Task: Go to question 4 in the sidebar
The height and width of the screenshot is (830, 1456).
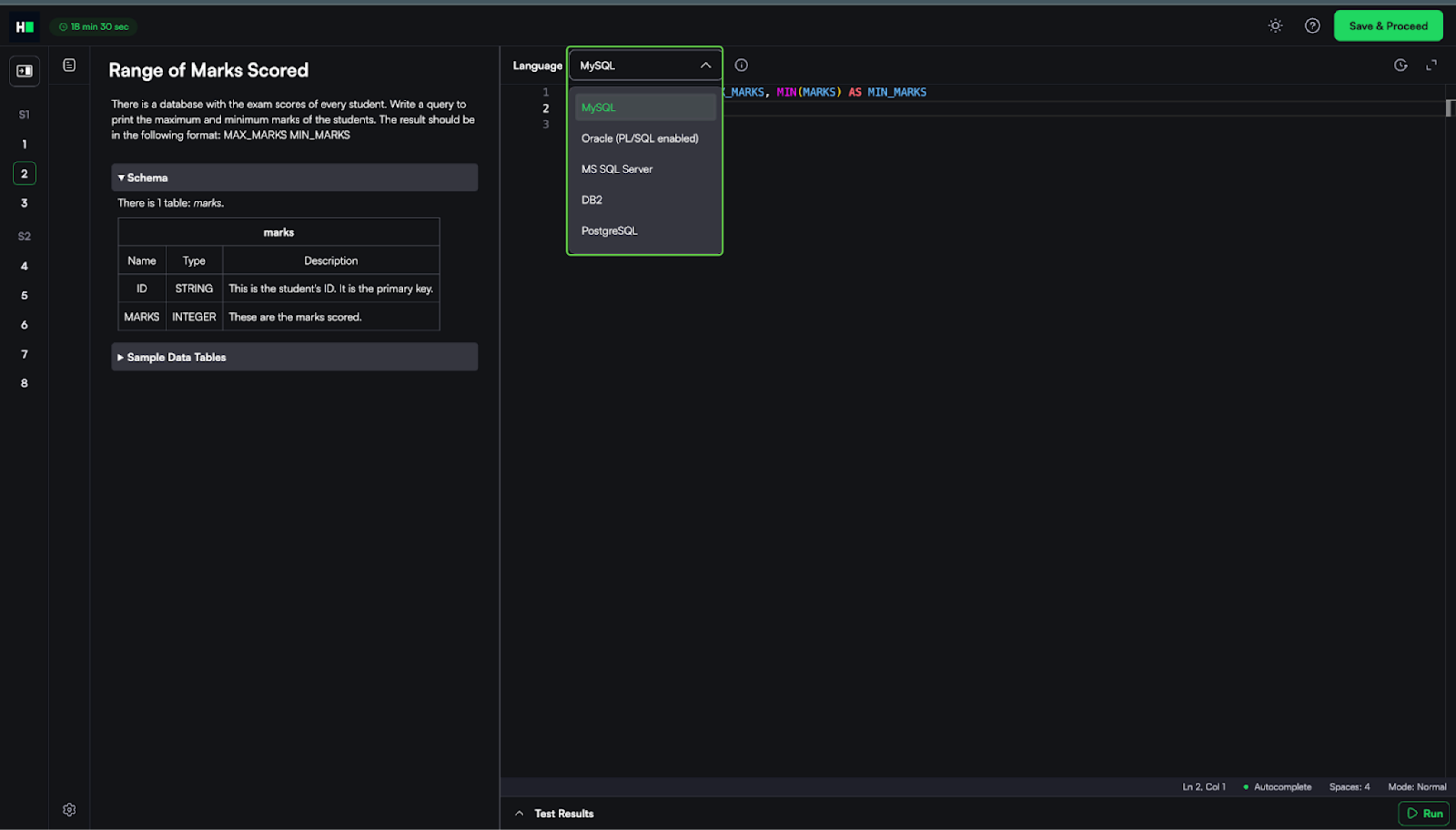Action: click(x=25, y=267)
